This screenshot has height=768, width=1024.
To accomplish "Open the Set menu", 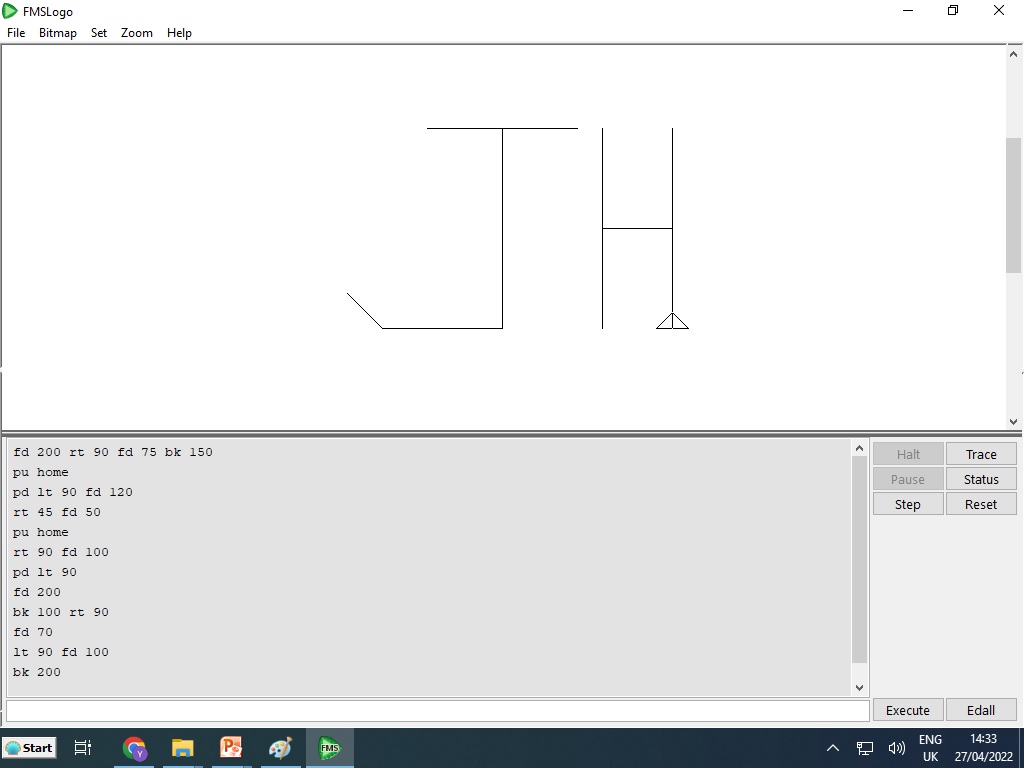I will (99, 33).
